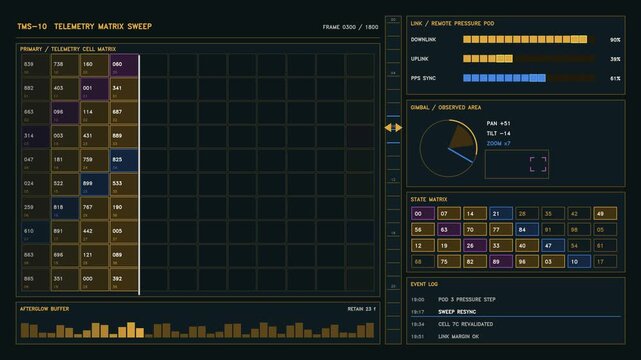The image size is (641, 360).
Task: Click state 77 in State Matrix
Action: pos(501,230)
